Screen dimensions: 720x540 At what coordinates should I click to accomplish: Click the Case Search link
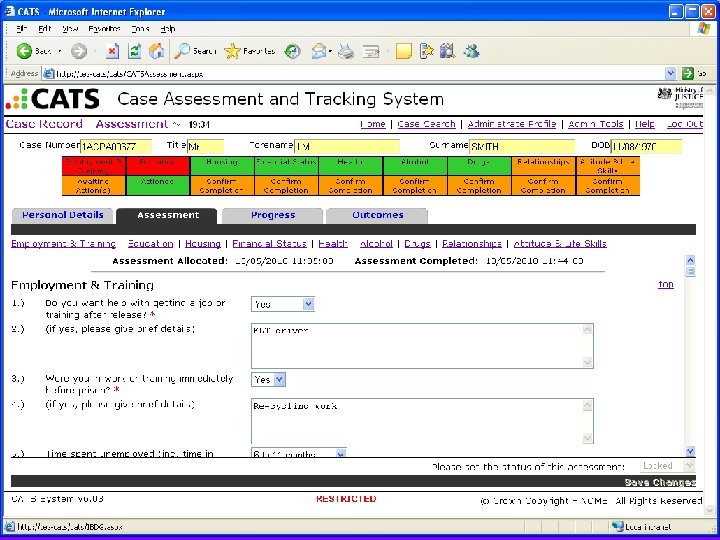click(427, 124)
